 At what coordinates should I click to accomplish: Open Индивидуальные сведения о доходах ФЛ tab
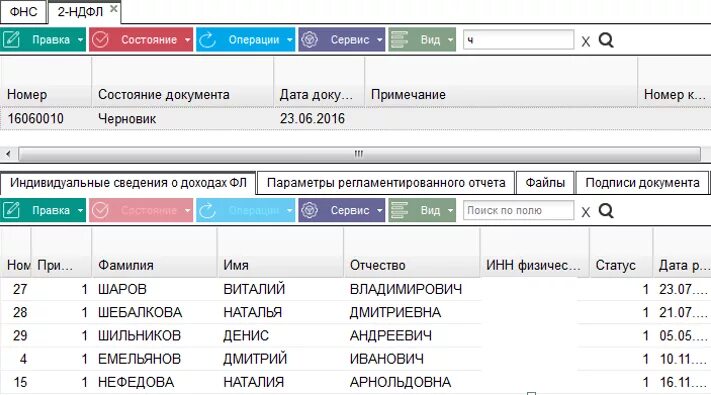128,183
